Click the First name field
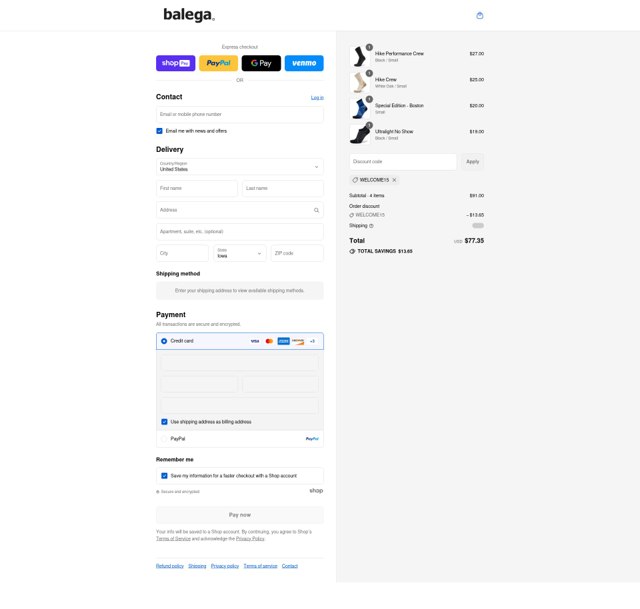This screenshot has height=609, width=640. (x=197, y=189)
